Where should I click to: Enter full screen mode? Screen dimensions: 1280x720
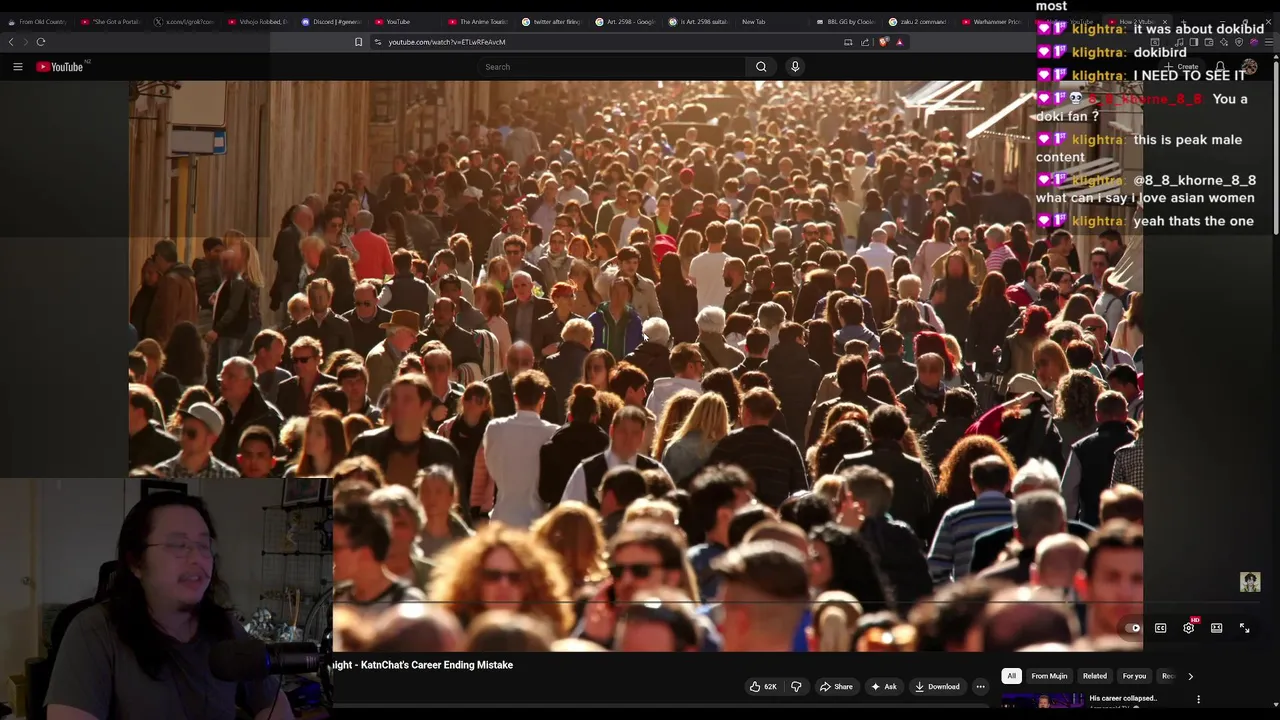pos(1245,628)
